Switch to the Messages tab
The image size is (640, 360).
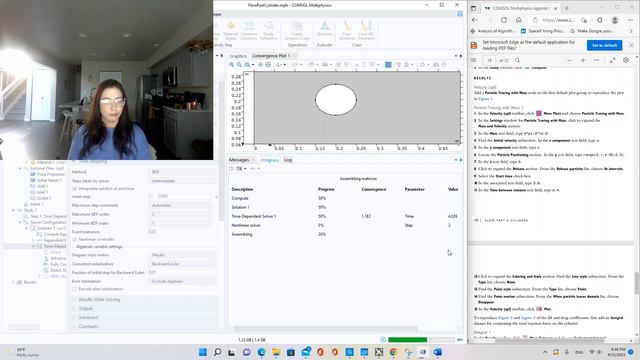tap(239, 160)
